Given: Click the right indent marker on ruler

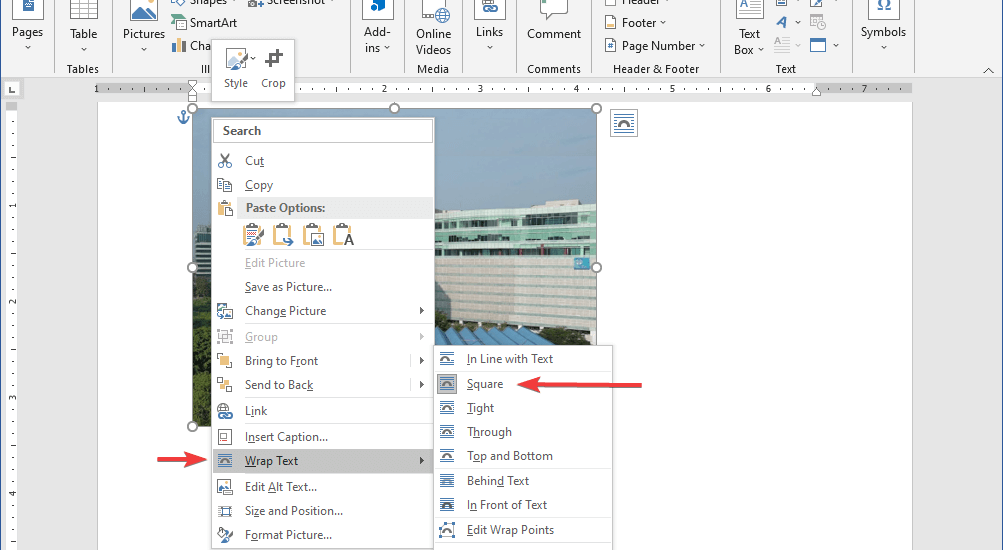Looking at the screenshot, I should point(816,91).
